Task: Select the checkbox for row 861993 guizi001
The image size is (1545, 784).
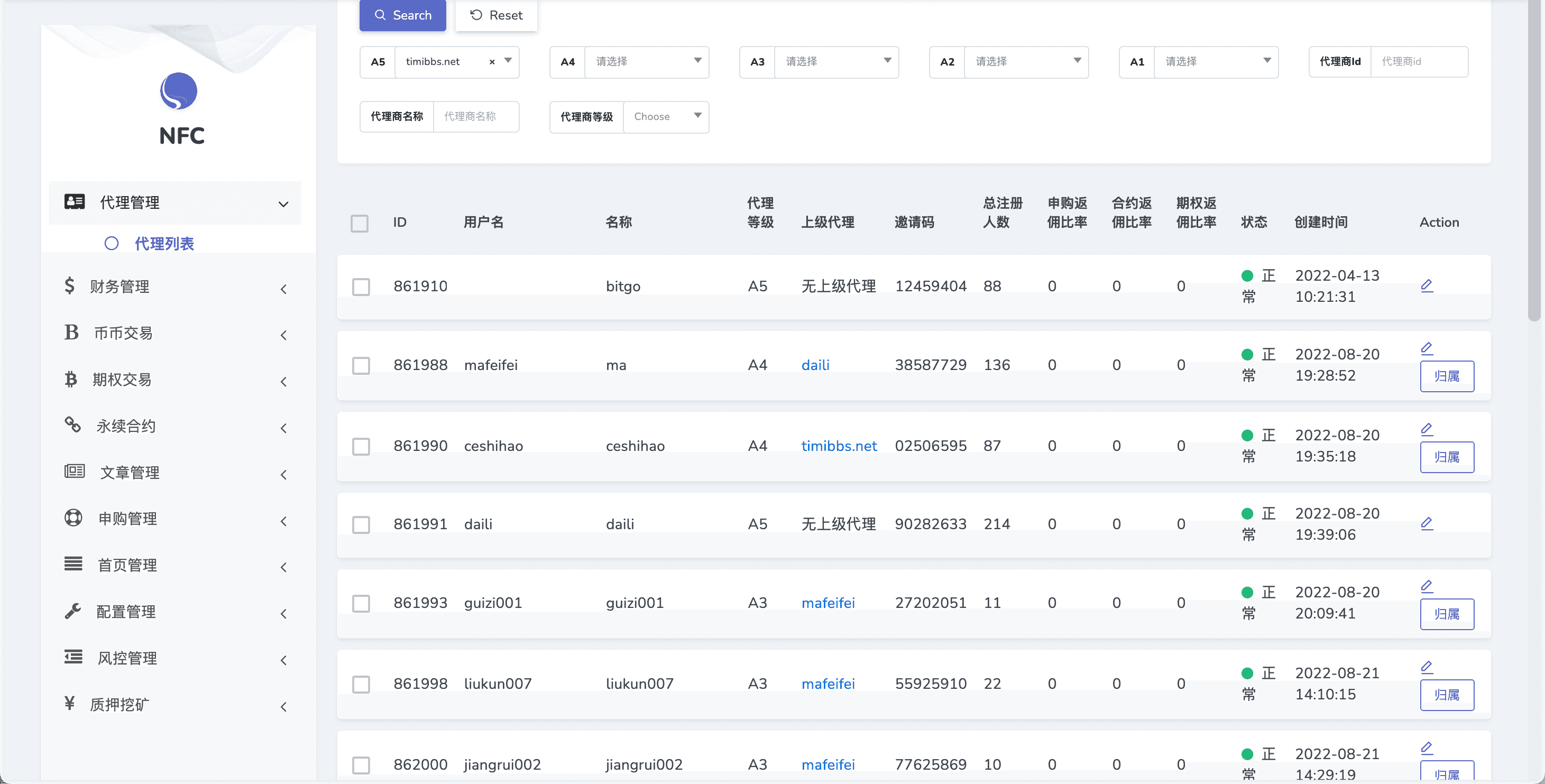Action: pos(361,603)
